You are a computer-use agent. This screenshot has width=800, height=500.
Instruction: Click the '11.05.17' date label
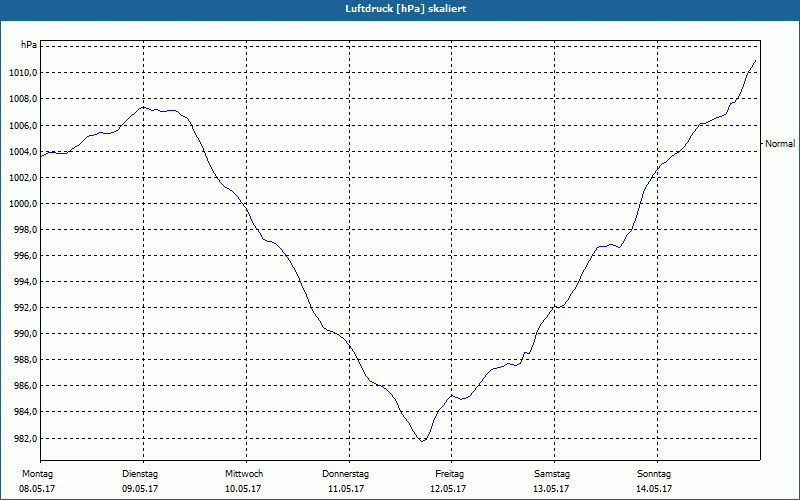point(346,489)
